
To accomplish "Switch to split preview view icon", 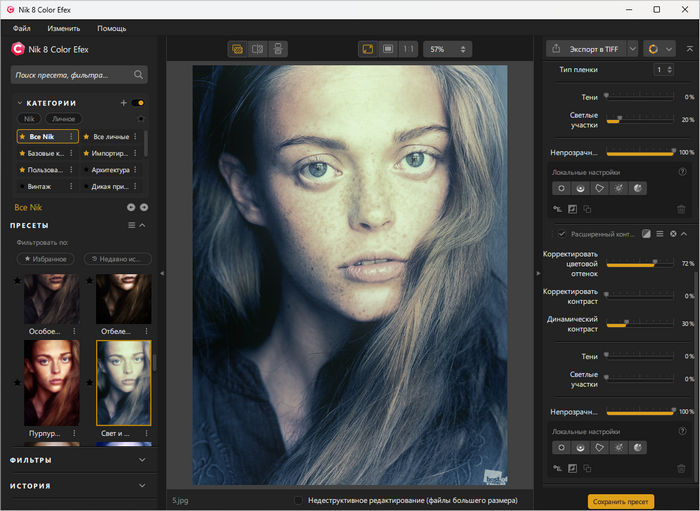I will (x=258, y=48).
